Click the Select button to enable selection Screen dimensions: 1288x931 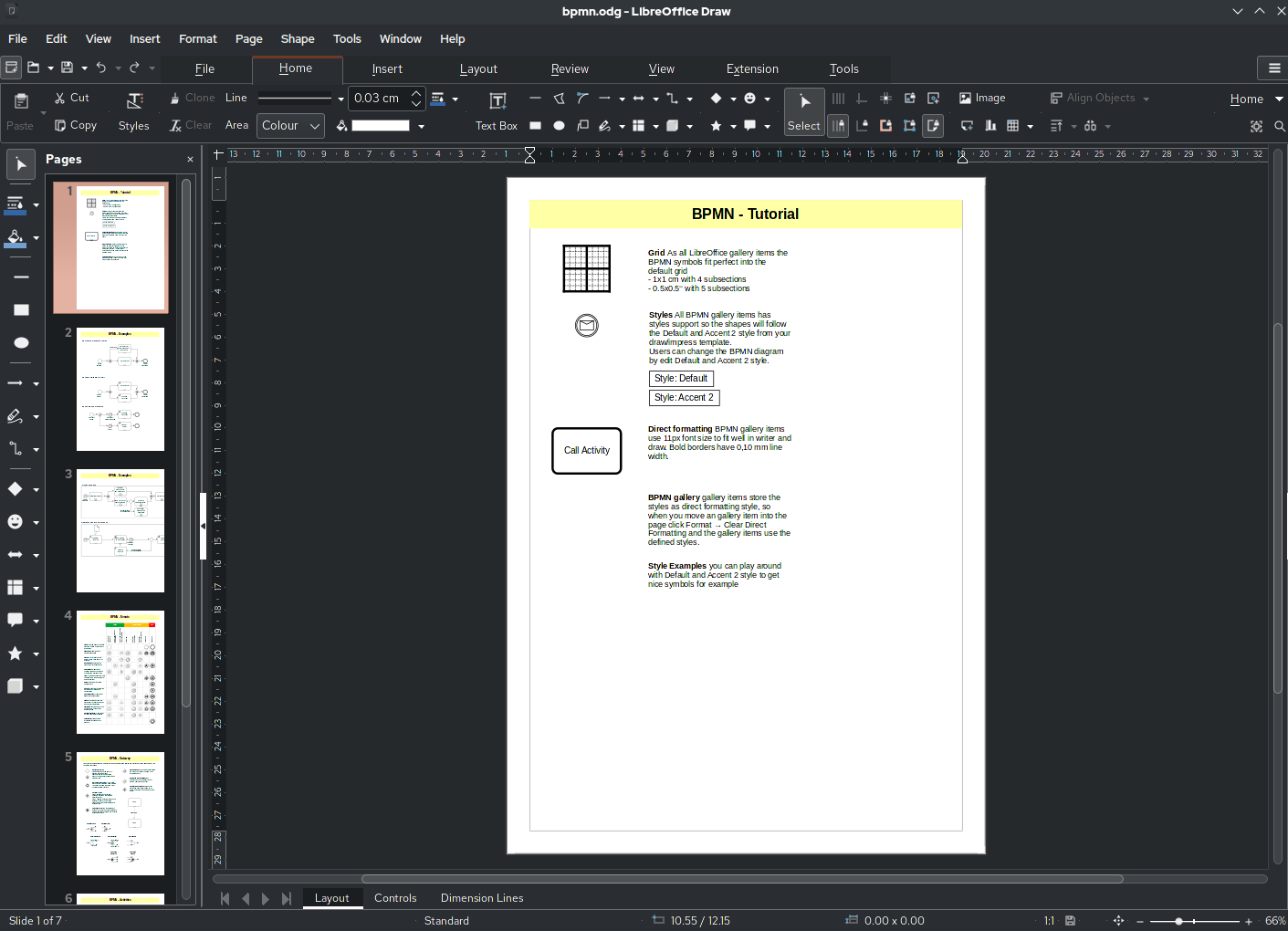[803, 111]
